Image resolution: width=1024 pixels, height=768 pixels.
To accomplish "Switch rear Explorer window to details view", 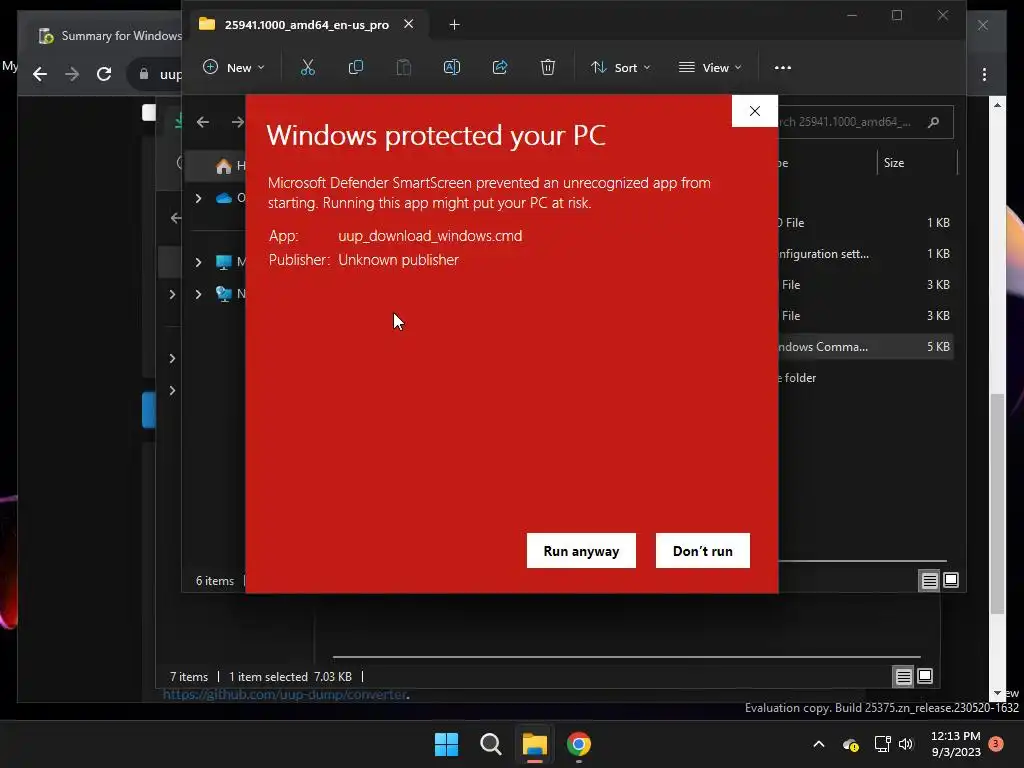I will click(903, 677).
